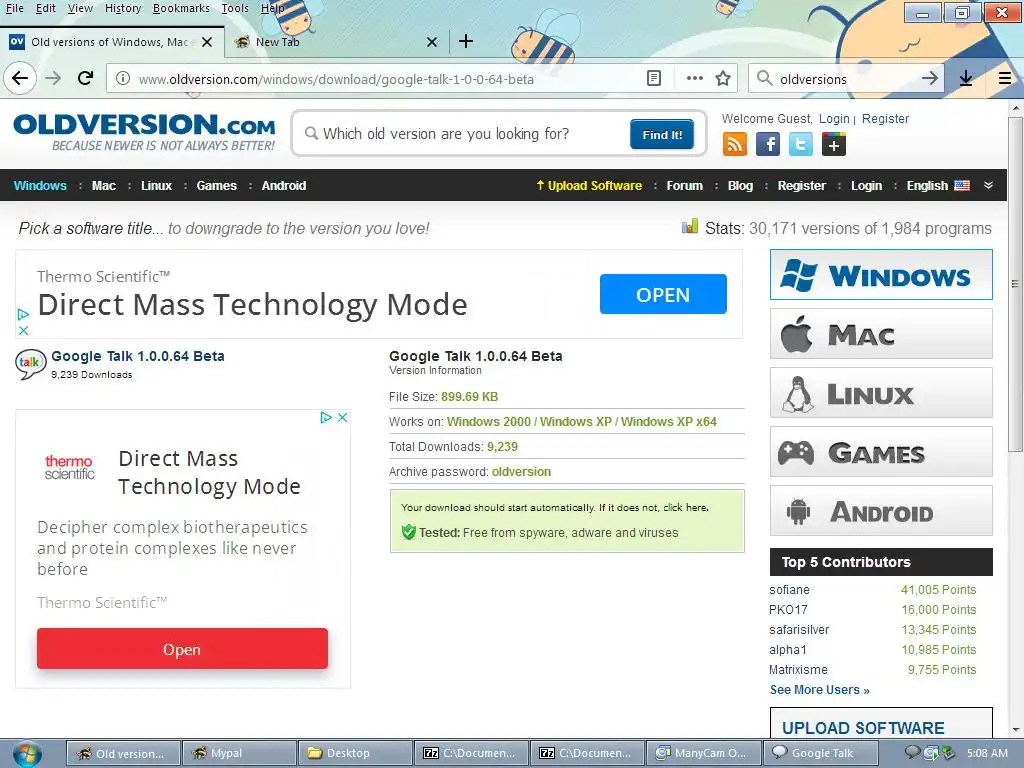Open the English language selector
This screenshot has height=768, width=1024.
pos(938,185)
